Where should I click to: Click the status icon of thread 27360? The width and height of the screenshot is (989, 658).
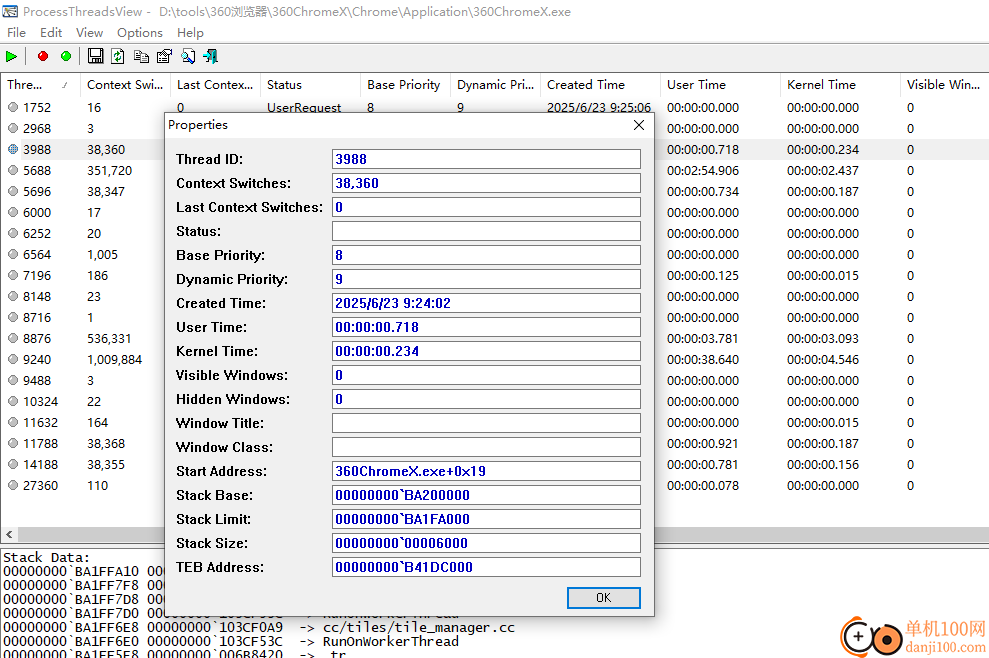(13, 486)
